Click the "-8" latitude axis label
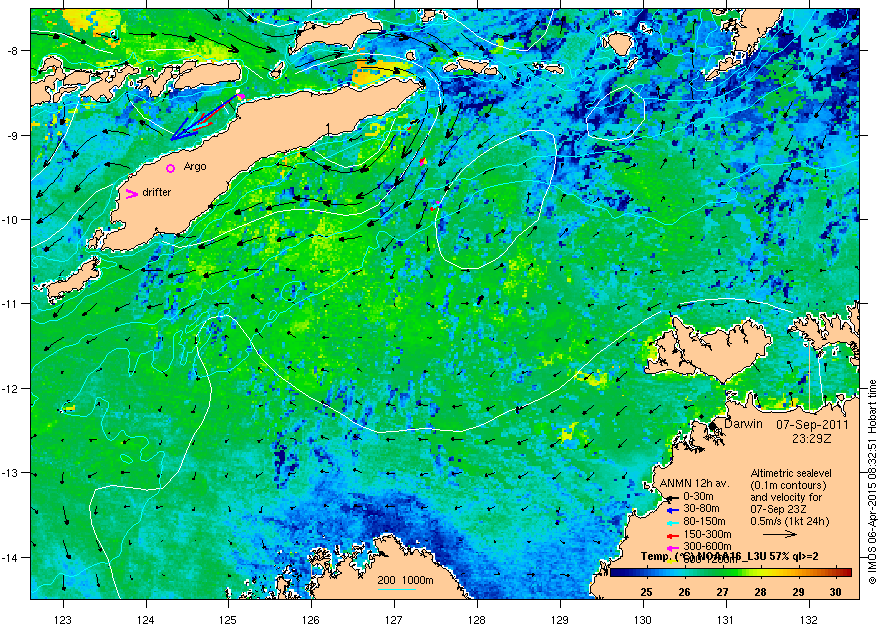Screen dimensions: 880x630 pos(12,50)
